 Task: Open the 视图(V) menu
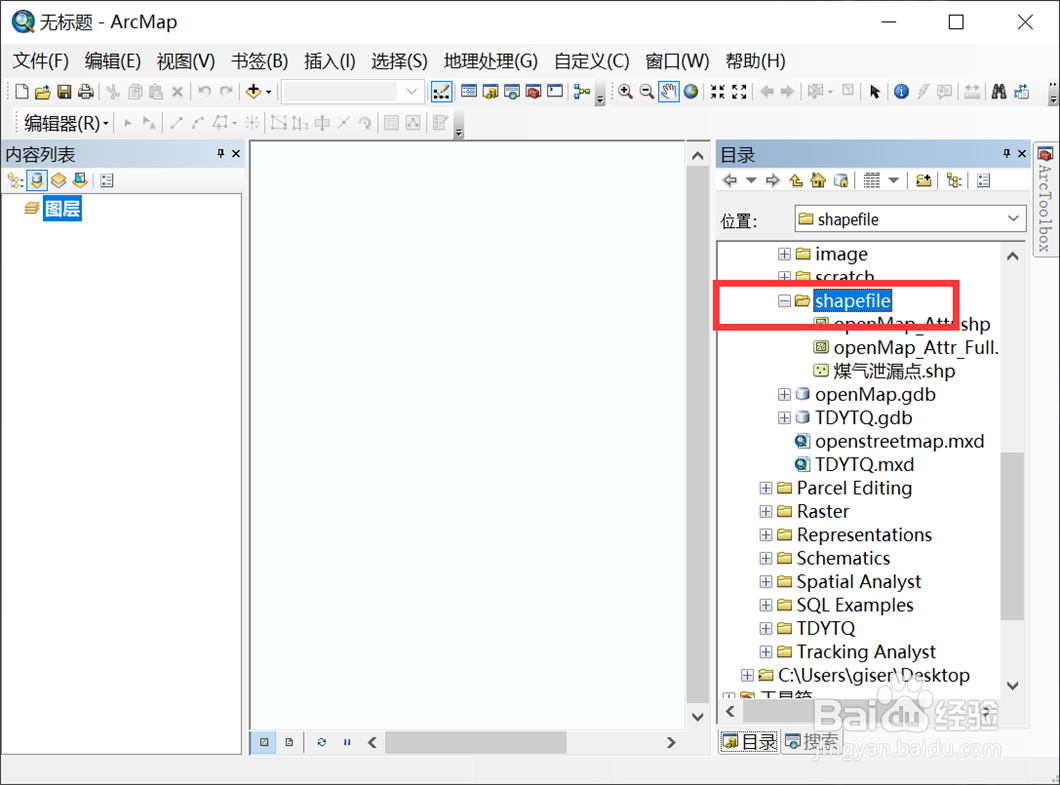click(x=185, y=61)
